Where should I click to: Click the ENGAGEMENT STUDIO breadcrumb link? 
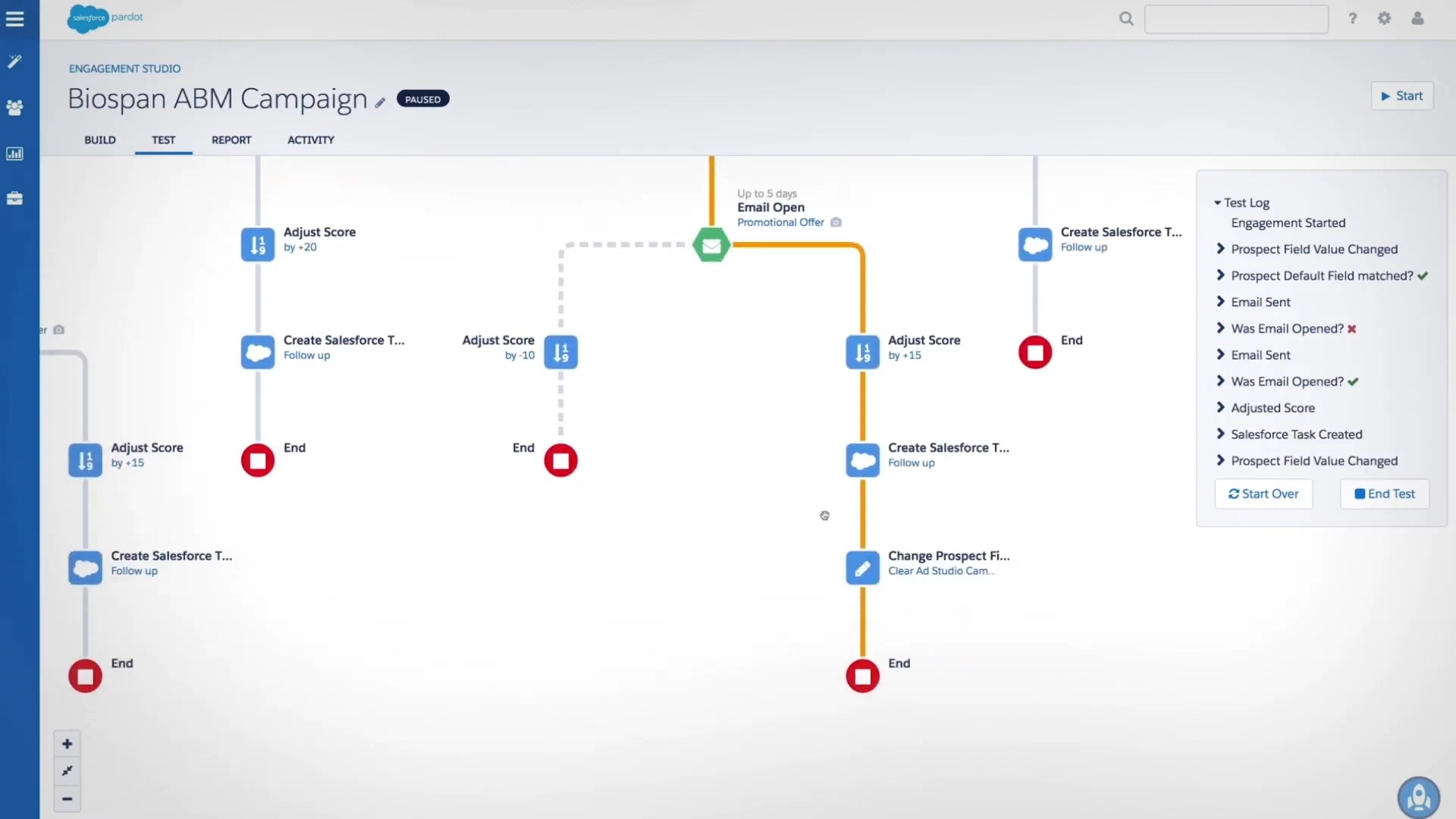[x=124, y=68]
